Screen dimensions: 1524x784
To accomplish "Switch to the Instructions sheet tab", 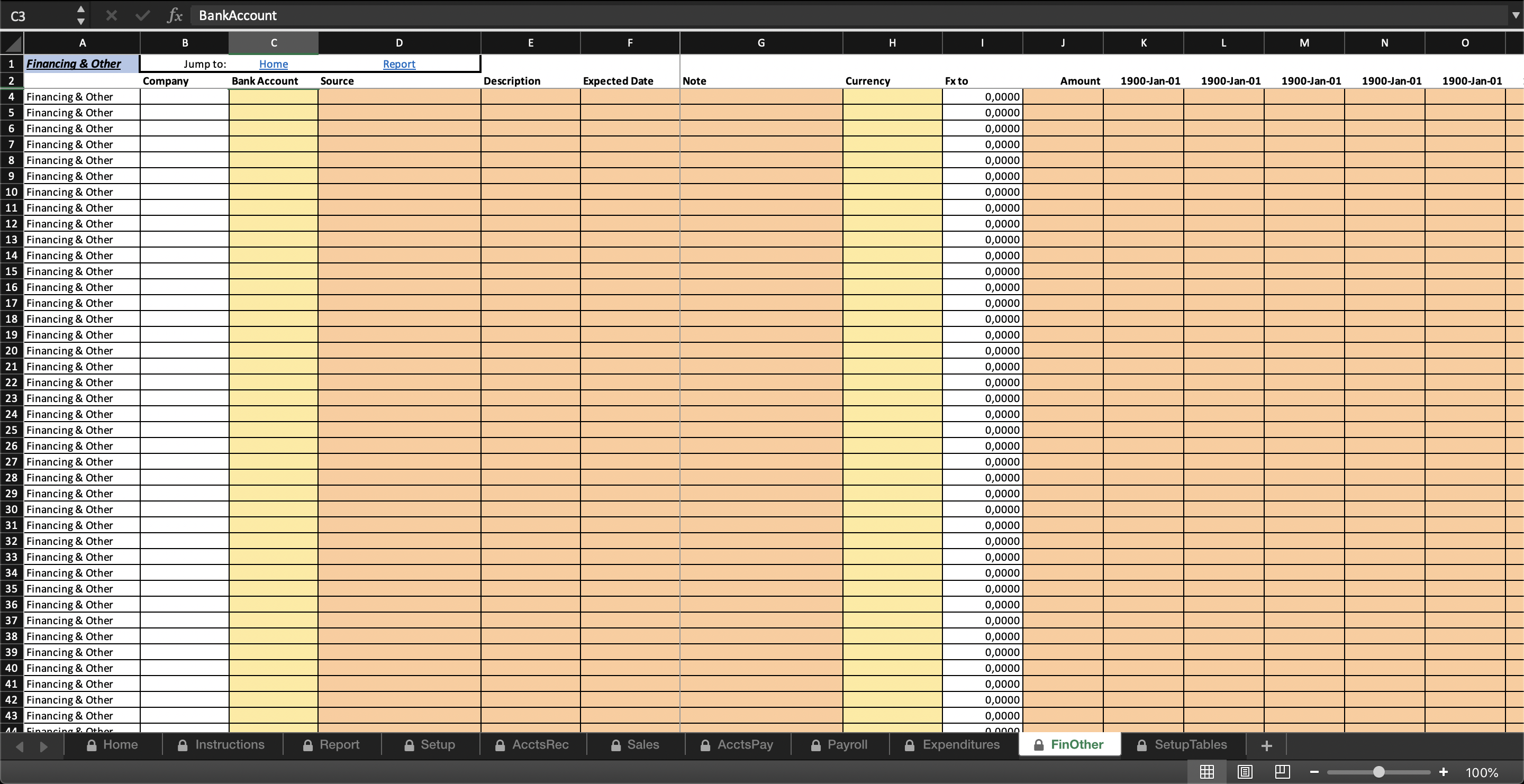I will [x=222, y=744].
